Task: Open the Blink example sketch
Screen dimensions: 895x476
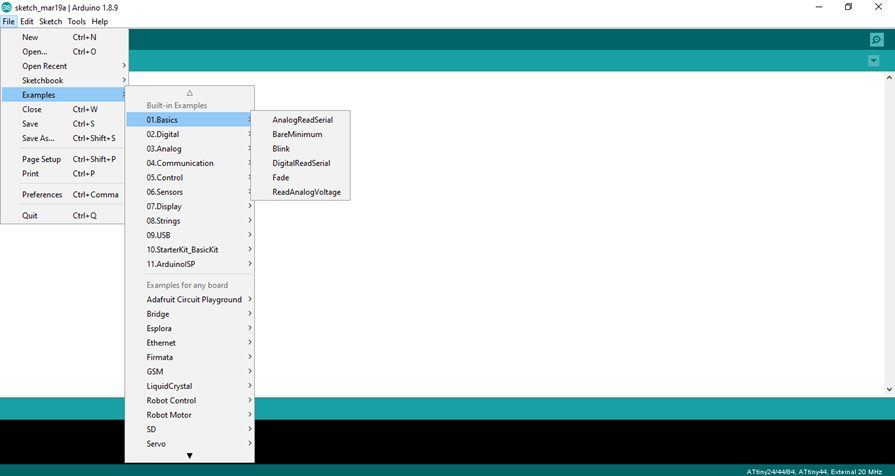Action: (x=301, y=148)
